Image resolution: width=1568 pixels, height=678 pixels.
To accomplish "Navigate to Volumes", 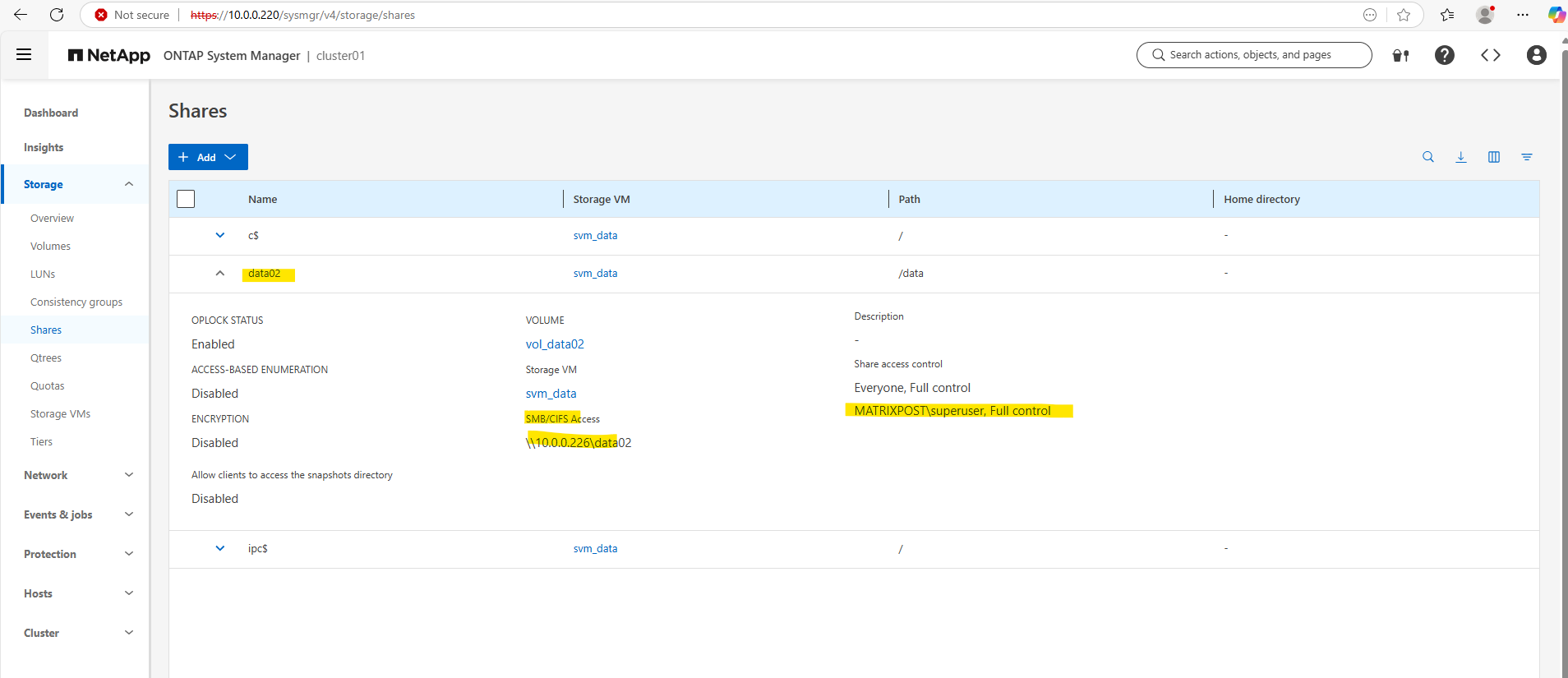I will pyautogui.click(x=50, y=246).
